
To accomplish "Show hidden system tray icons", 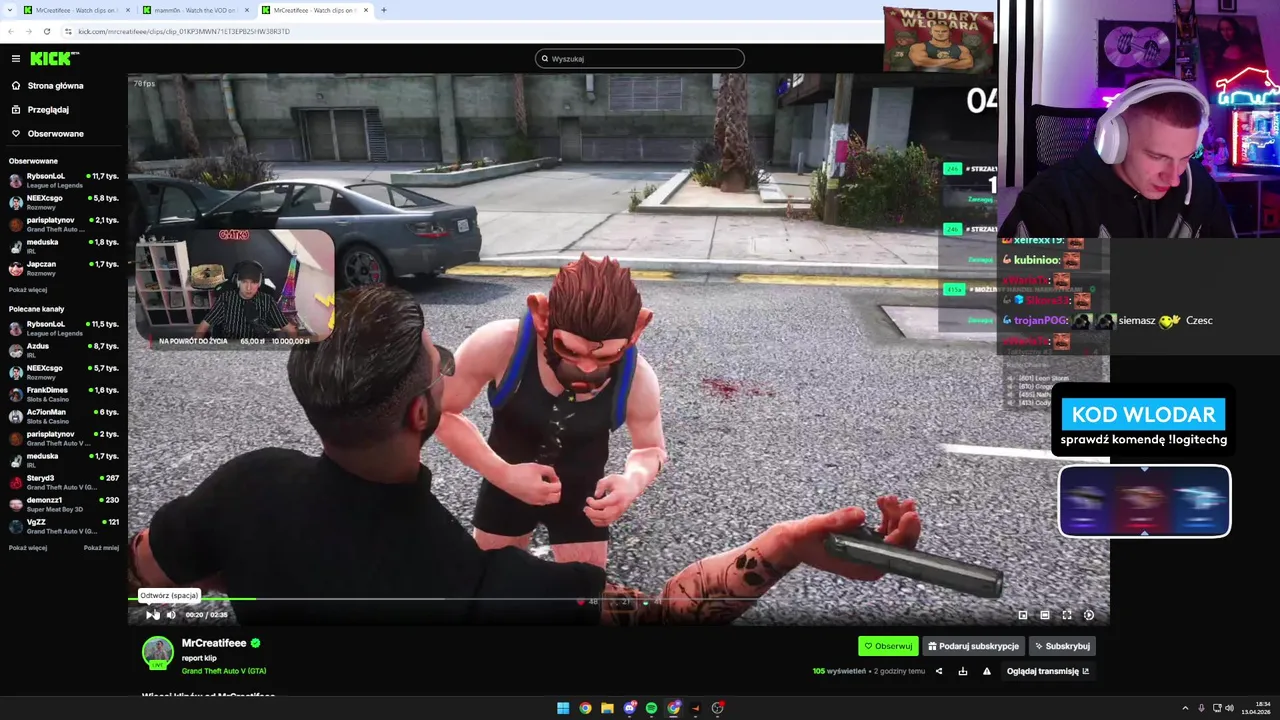I will point(1185,708).
